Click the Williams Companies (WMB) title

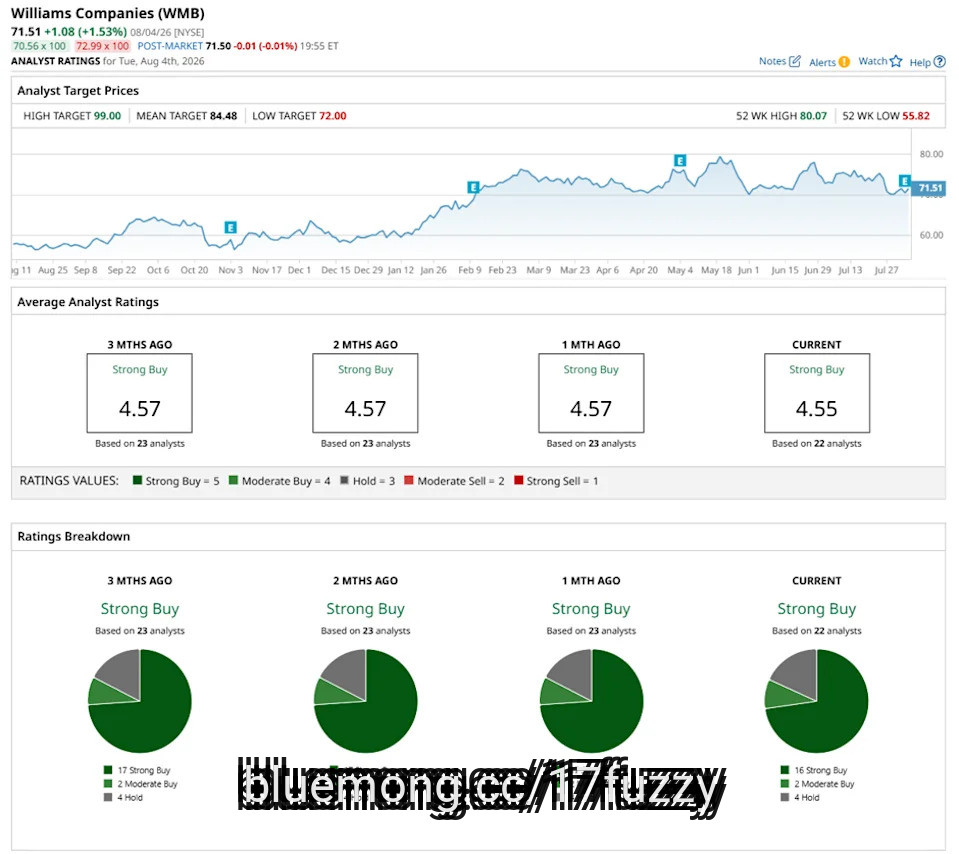[x=108, y=13]
